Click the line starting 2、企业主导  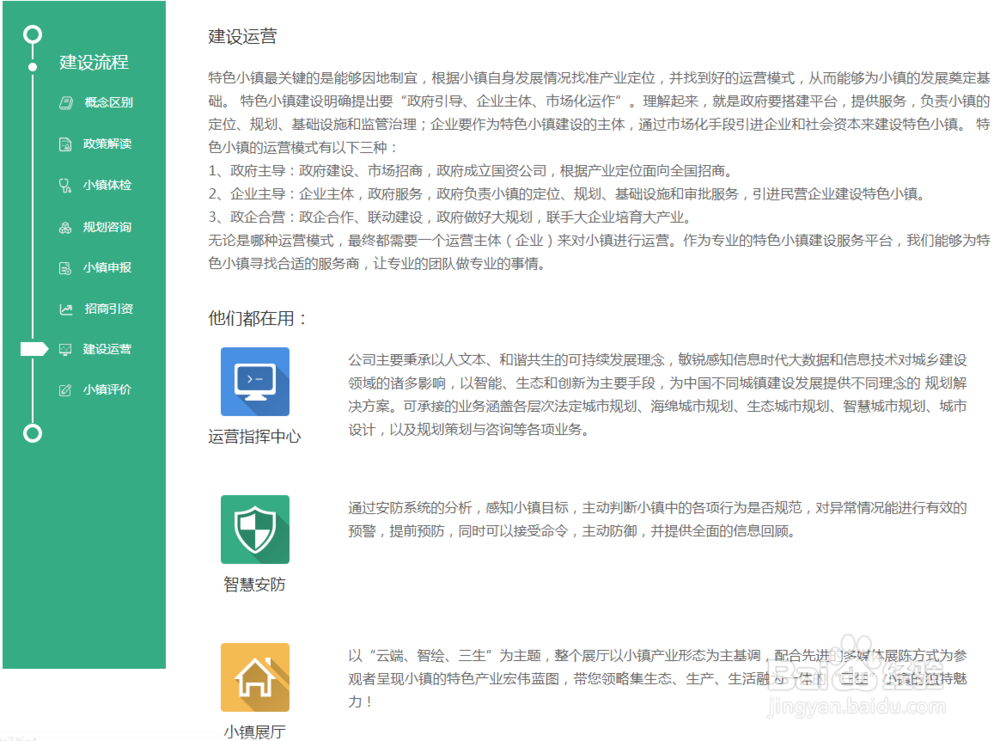[567, 194]
